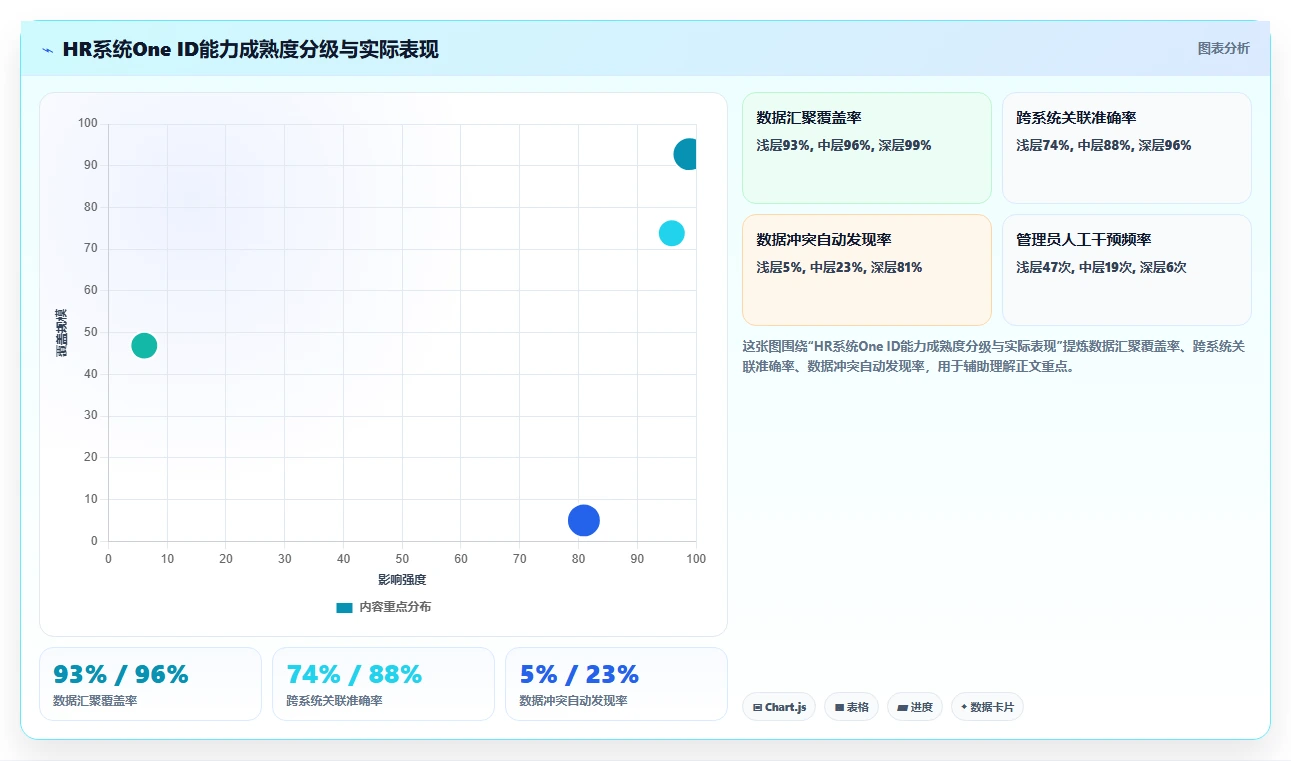Viewport: 1291px width, 761px height.
Task: Click the page title HR系统One ID能力成熟度分级与实际表现
Action: pos(250,50)
